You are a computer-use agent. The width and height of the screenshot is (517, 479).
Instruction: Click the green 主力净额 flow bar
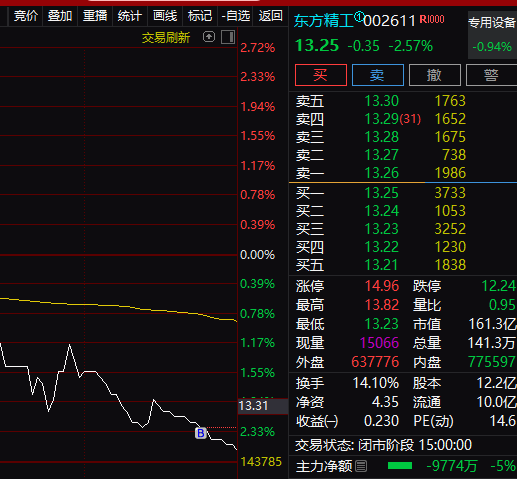pos(400,466)
